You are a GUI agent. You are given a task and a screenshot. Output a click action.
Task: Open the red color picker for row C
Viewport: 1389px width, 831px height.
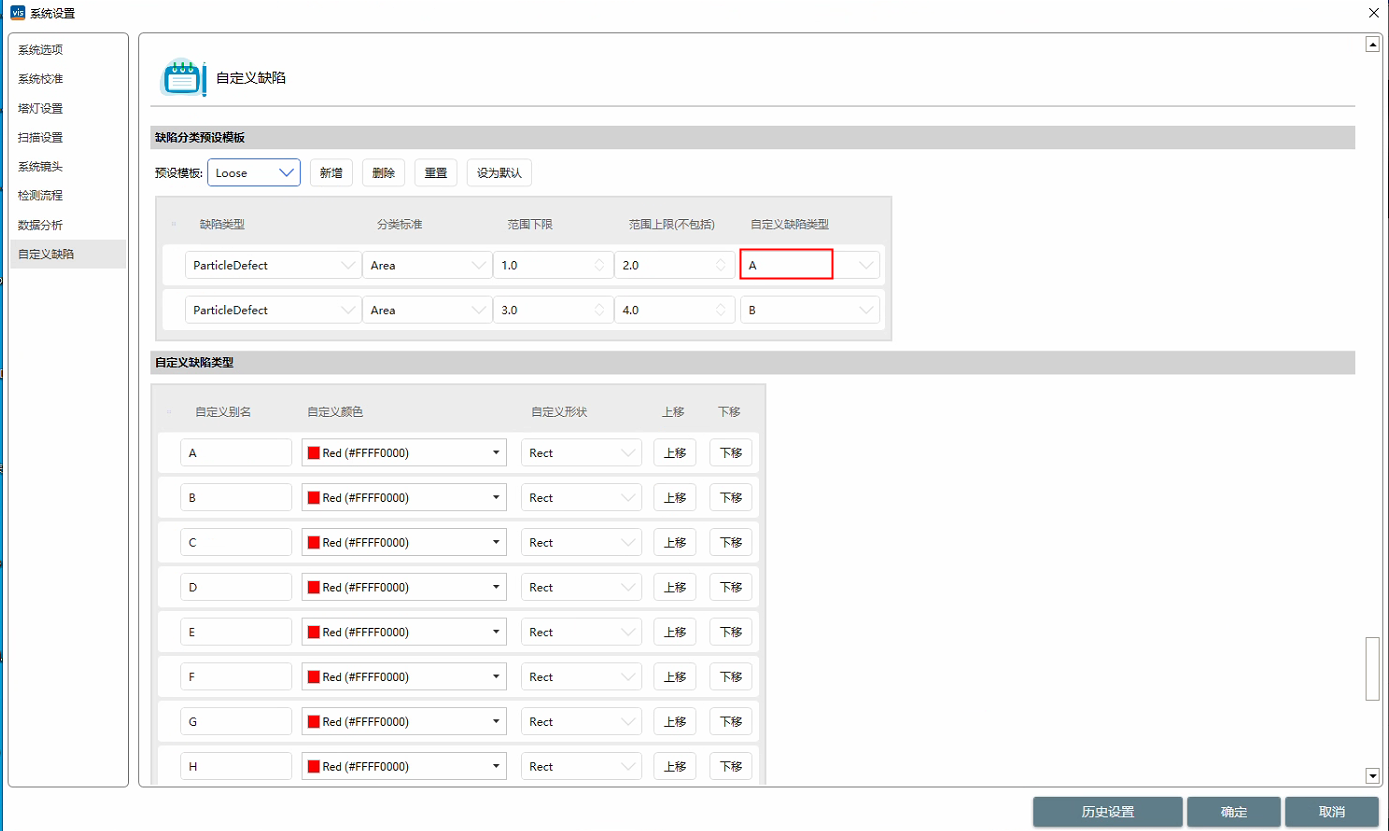[404, 543]
